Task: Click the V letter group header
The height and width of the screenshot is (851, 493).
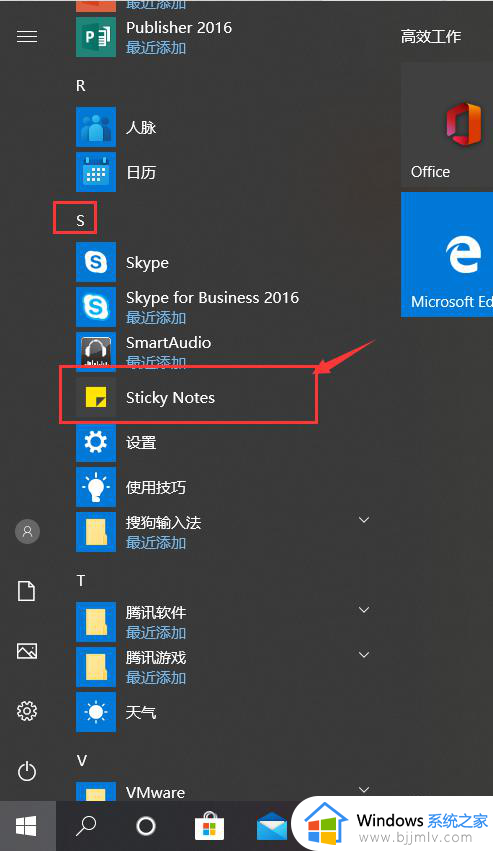Action: (81, 760)
